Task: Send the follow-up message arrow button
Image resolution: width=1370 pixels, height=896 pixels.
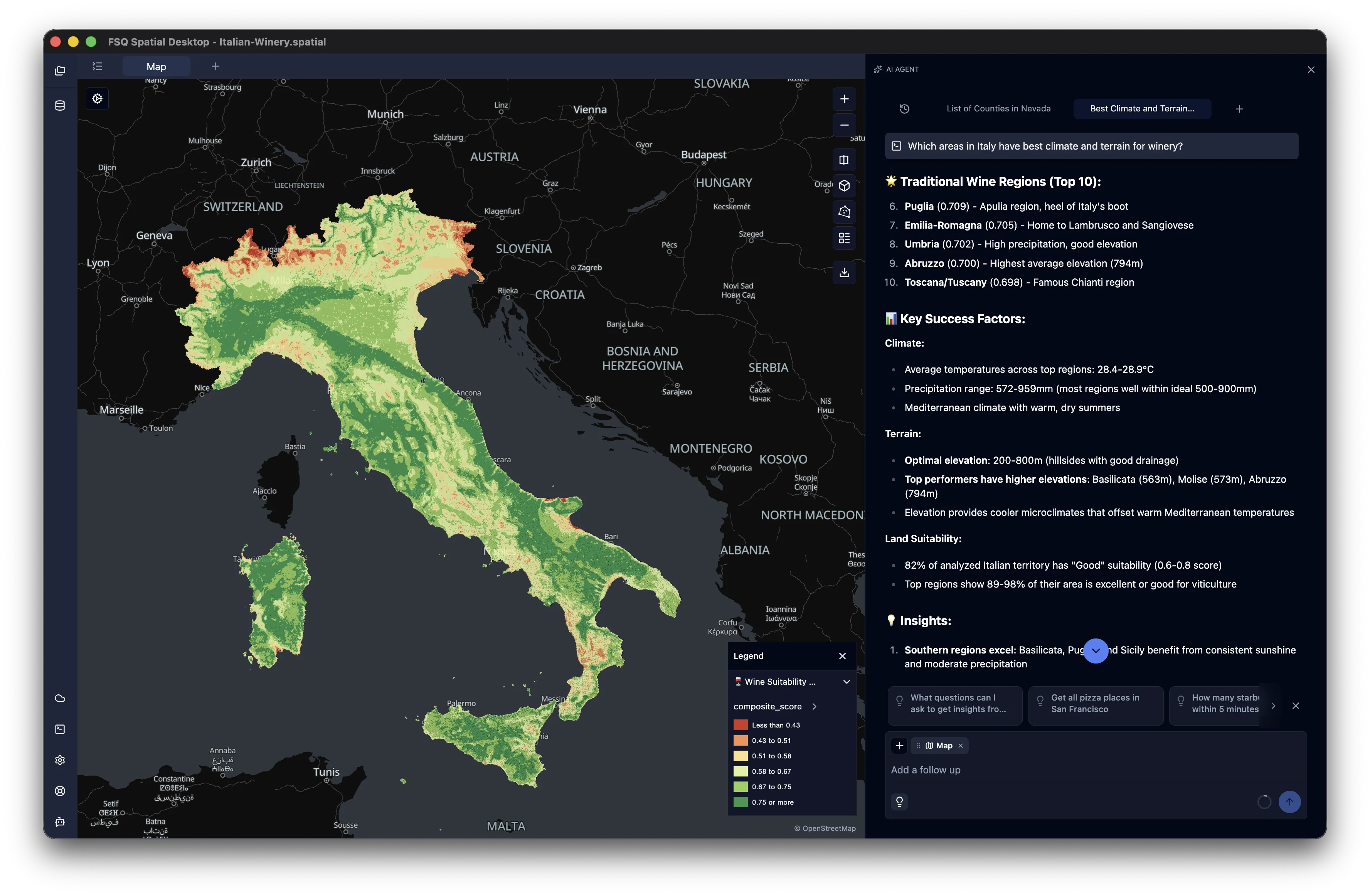Action: [1289, 802]
